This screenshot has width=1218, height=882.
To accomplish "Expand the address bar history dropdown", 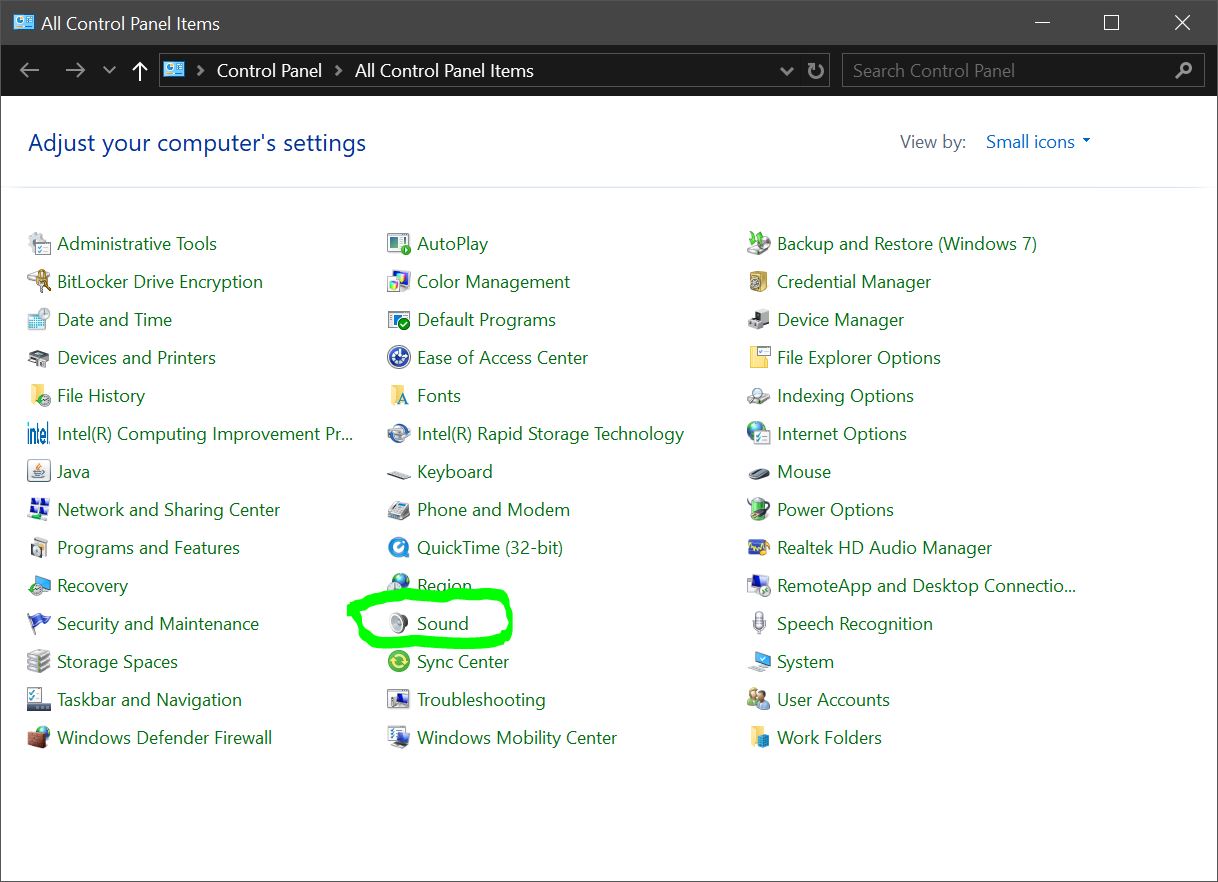I will (x=786, y=71).
